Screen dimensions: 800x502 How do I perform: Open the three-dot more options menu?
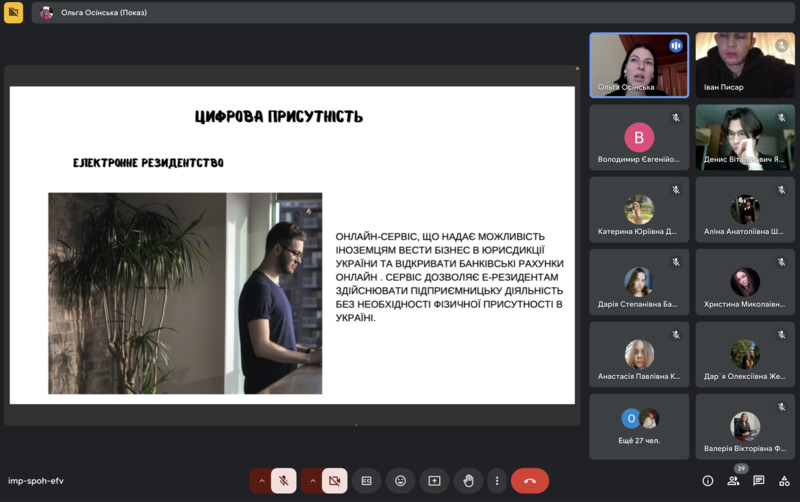[496, 481]
